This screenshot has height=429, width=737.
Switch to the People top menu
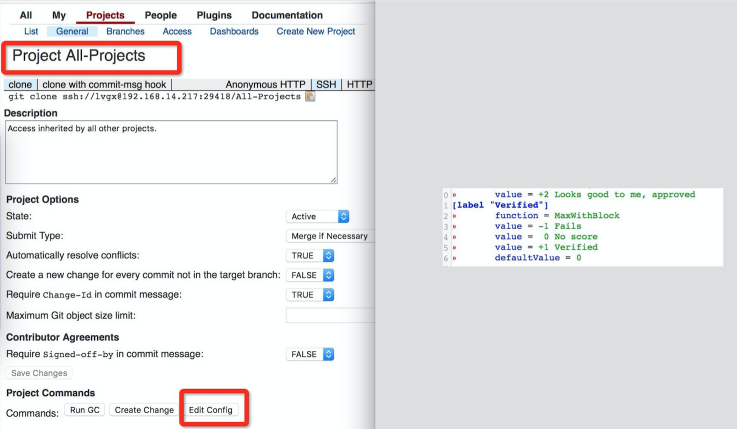(x=161, y=15)
